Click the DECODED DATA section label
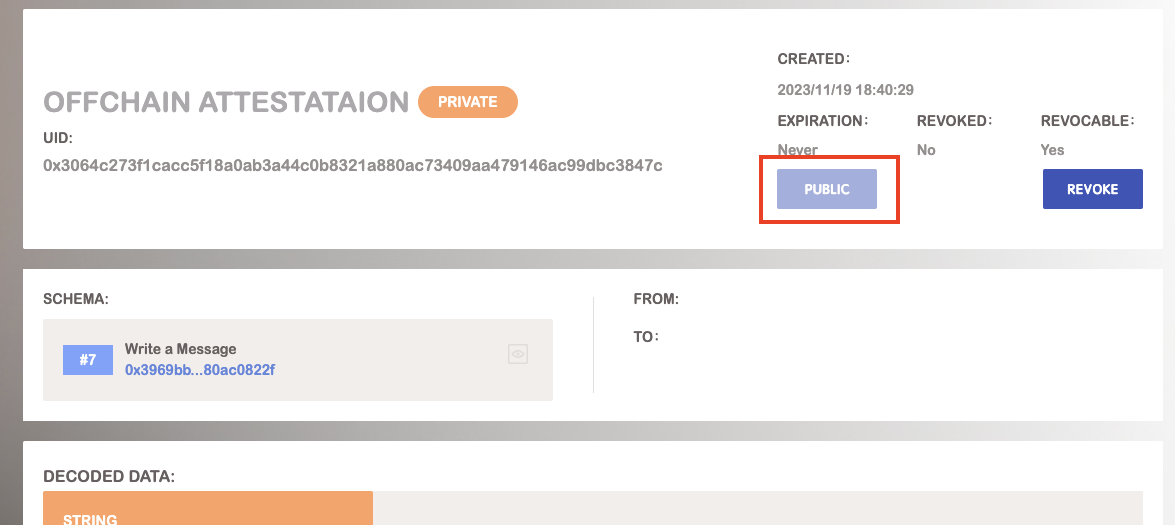The height and width of the screenshot is (525, 1175). pyautogui.click(x=109, y=477)
